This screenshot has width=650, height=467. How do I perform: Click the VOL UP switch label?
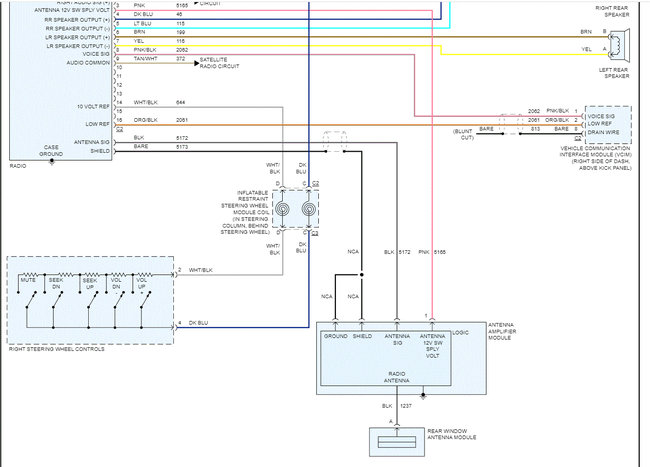141,283
